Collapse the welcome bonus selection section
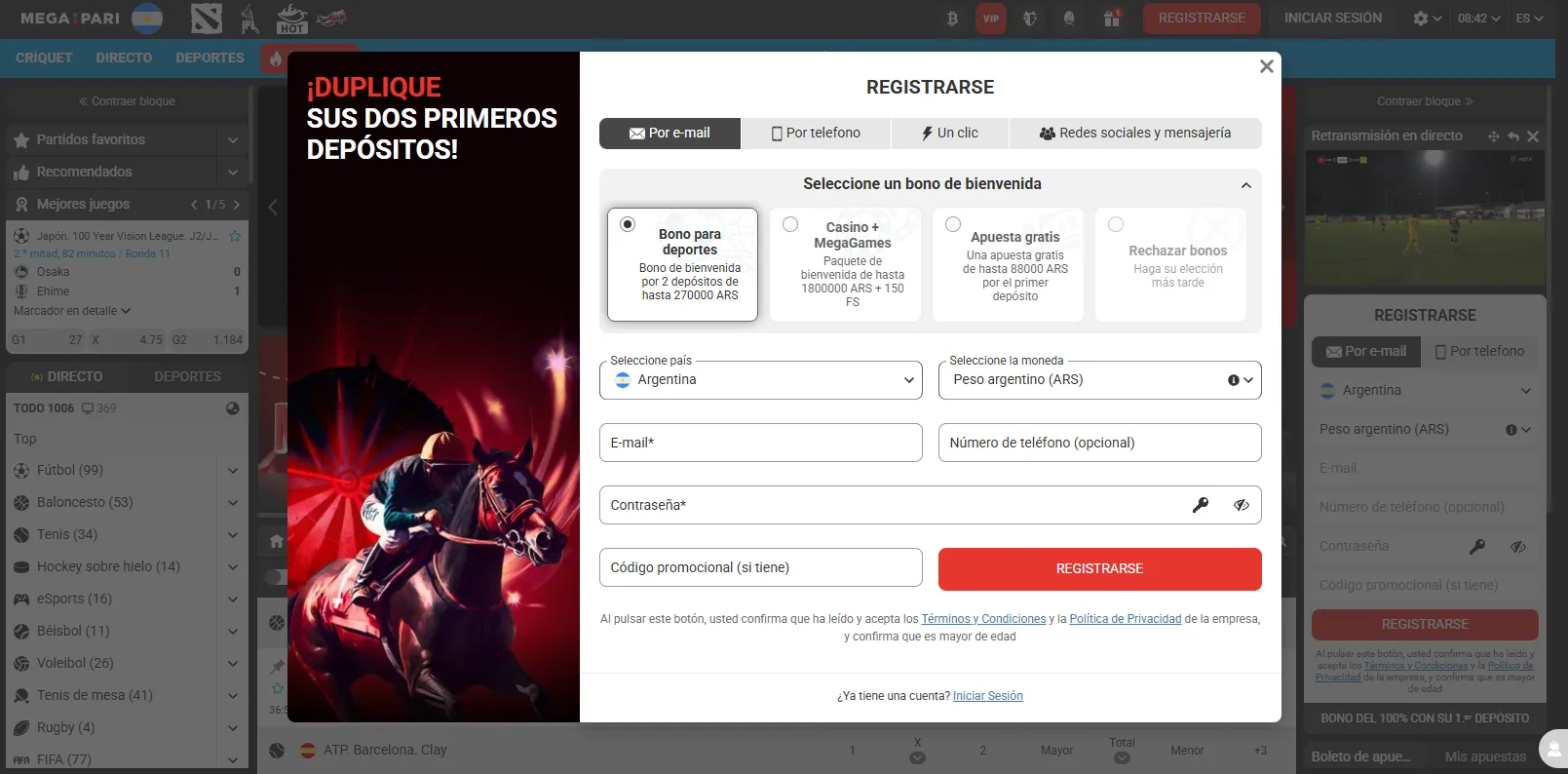 tap(1245, 185)
